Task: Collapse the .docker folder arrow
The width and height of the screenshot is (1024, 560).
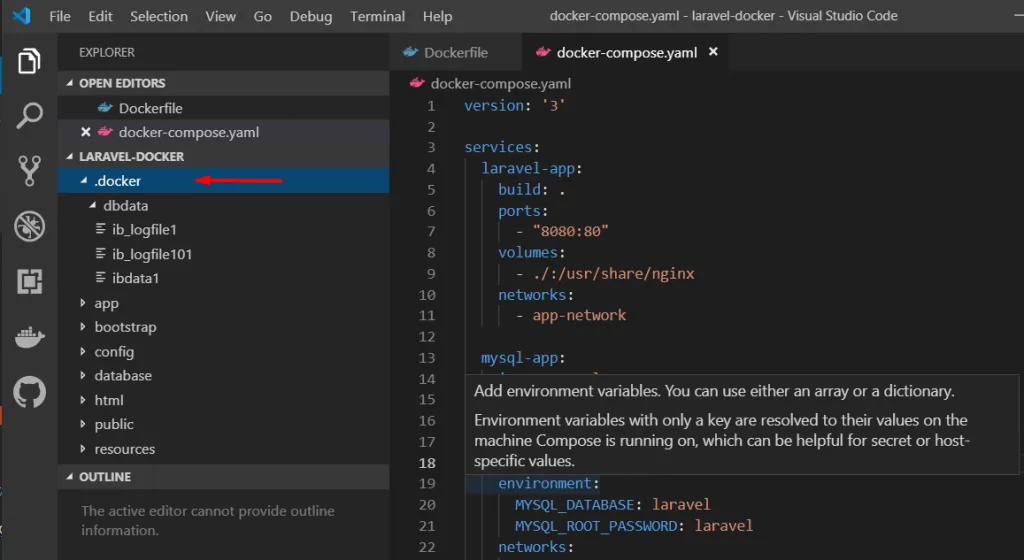Action: point(83,180)
